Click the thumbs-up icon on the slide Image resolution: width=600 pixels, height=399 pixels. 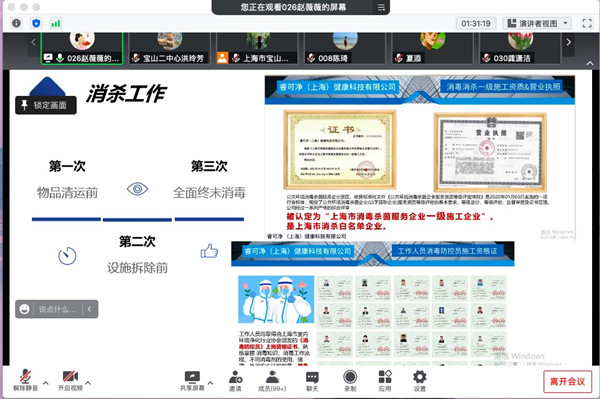(x=209, y=251)
